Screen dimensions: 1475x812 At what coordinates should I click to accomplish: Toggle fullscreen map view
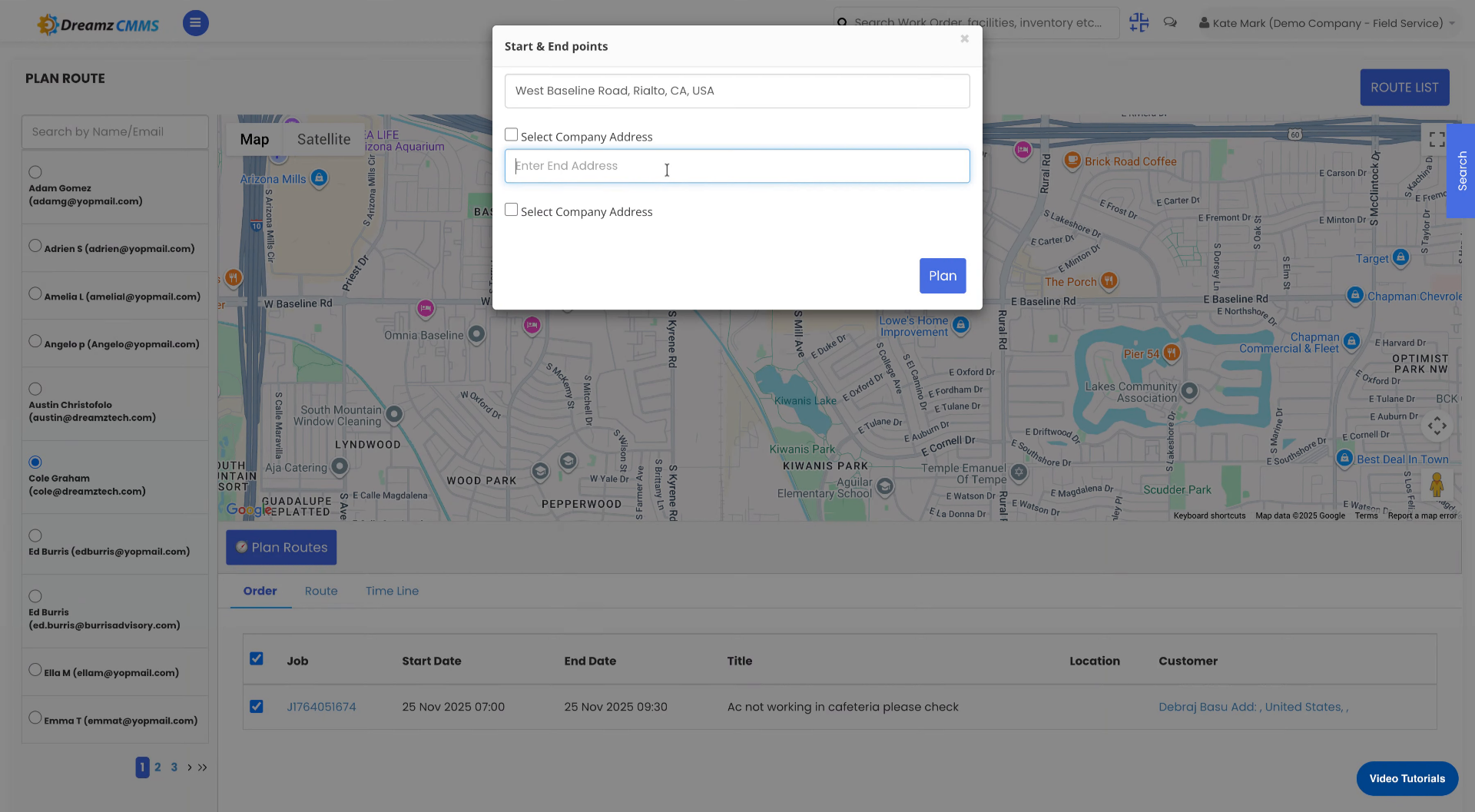coord(1437,139)
